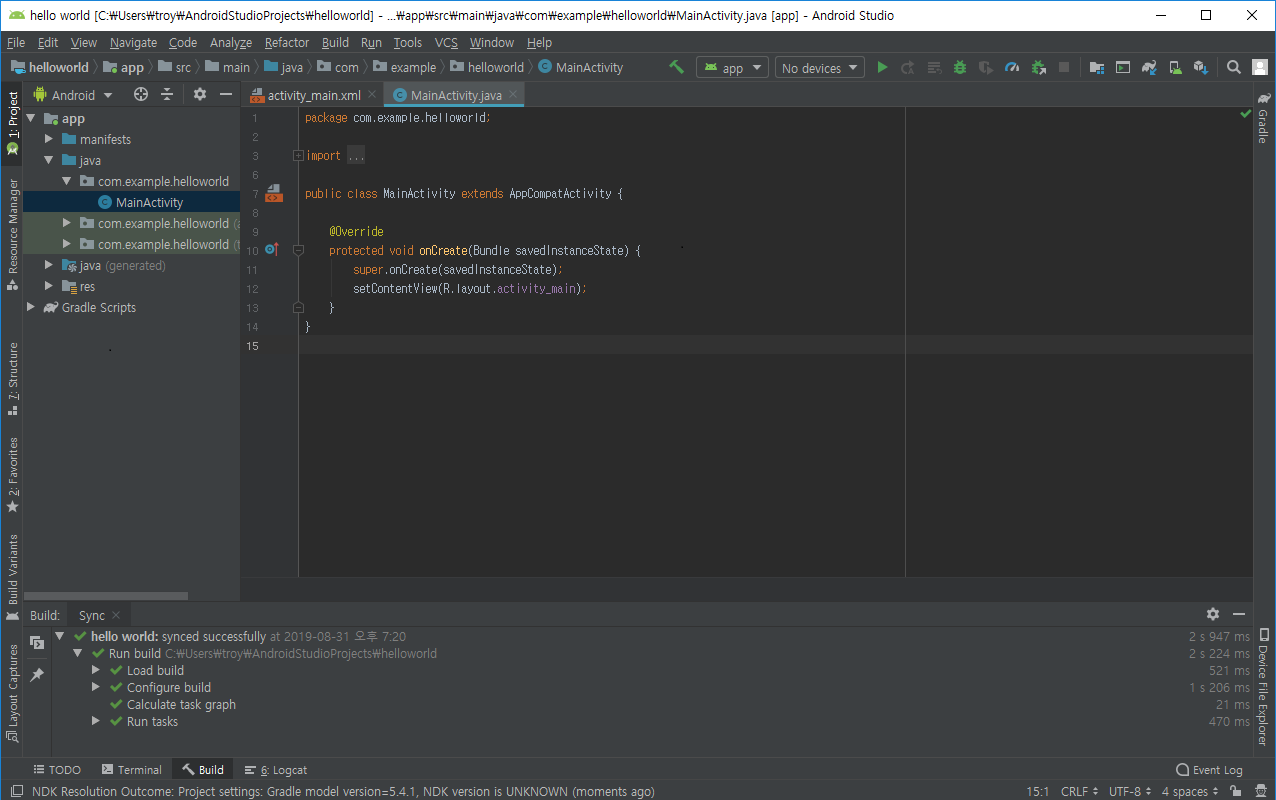1276x800 pixels.
Task: Open AVD Manager icon in toolbar
Action: pyautogui.click(x=1175, y=67)
